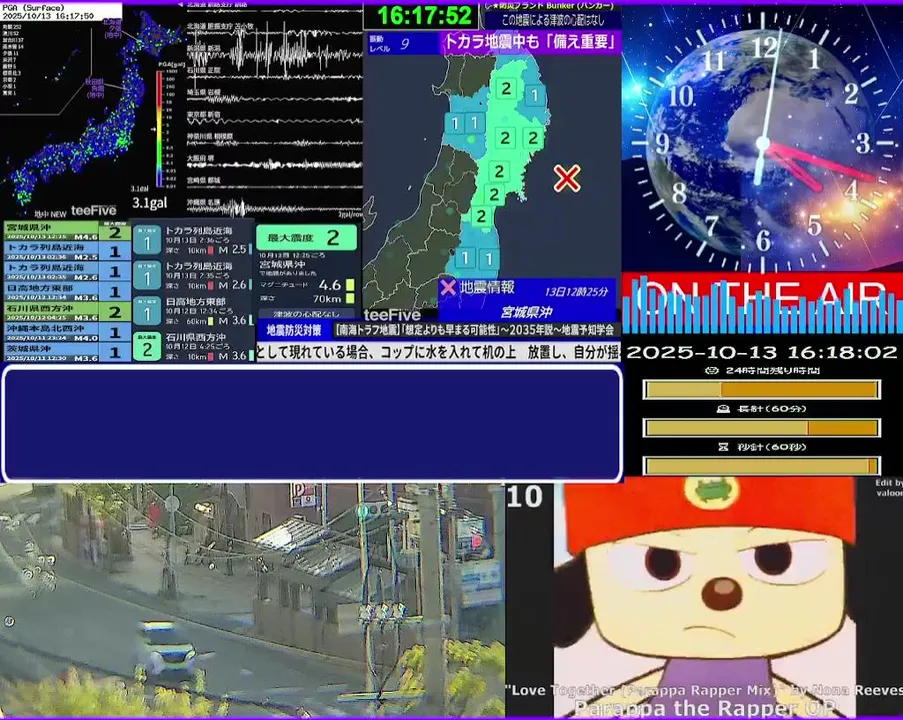Screen dimensions: 903x720
Task: Click the 6 numeral on the analog clock
Action: (x=763, y=240)
